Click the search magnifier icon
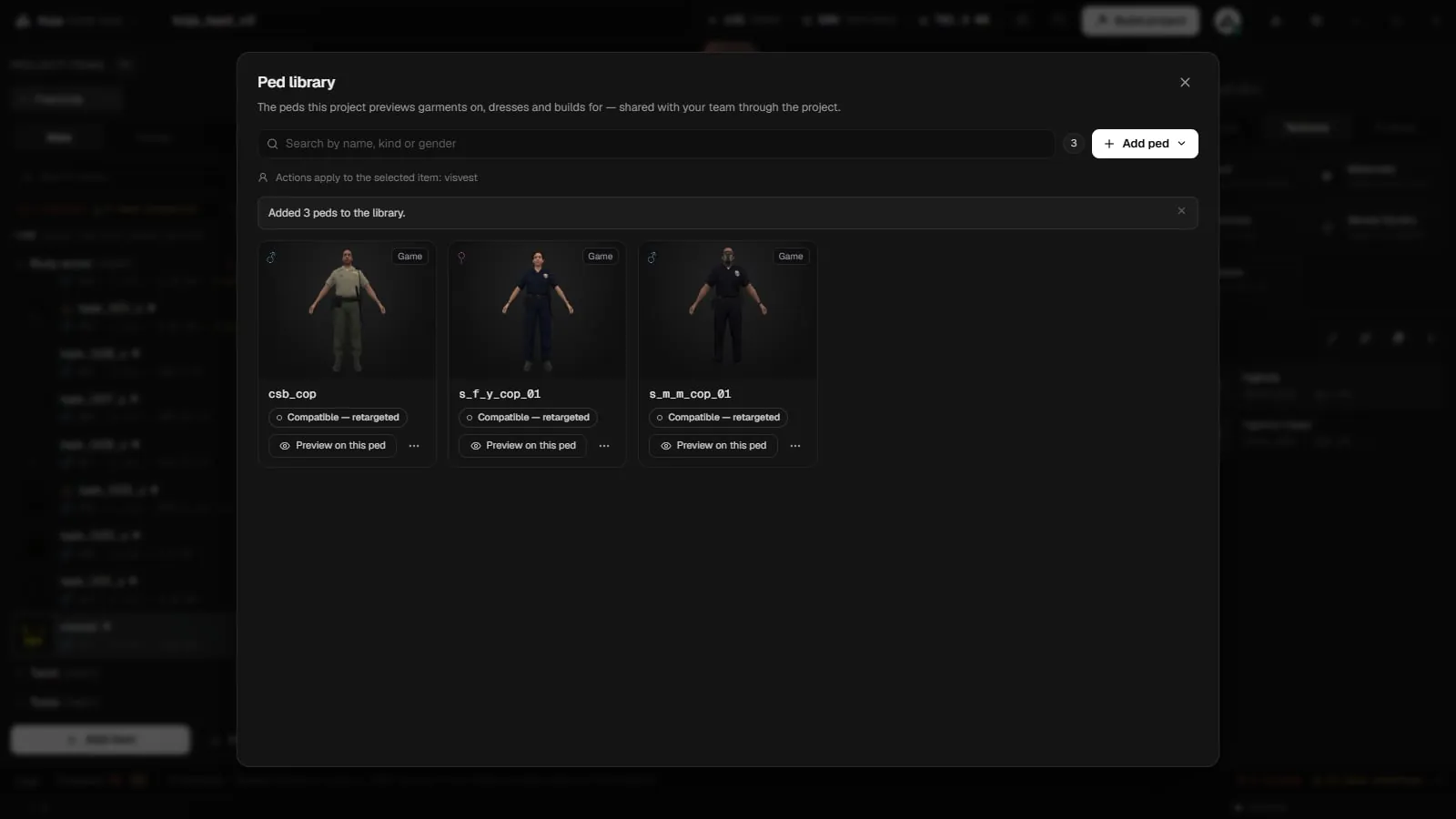Viewport: 1456px width, 819px height. tap(272, 144)
